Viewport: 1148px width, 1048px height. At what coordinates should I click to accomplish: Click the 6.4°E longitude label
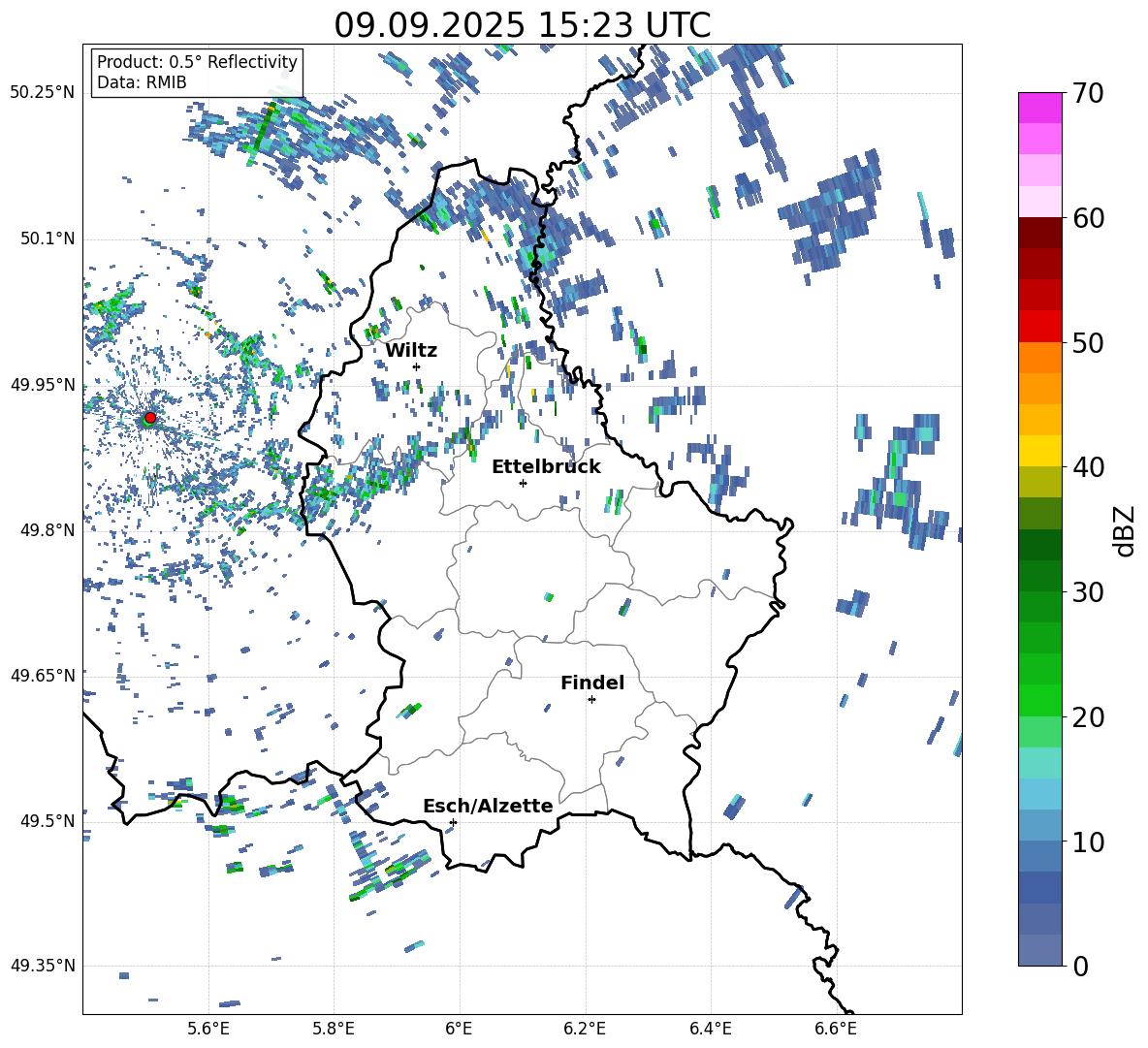pyautogui.click(x=710, y=1030)
